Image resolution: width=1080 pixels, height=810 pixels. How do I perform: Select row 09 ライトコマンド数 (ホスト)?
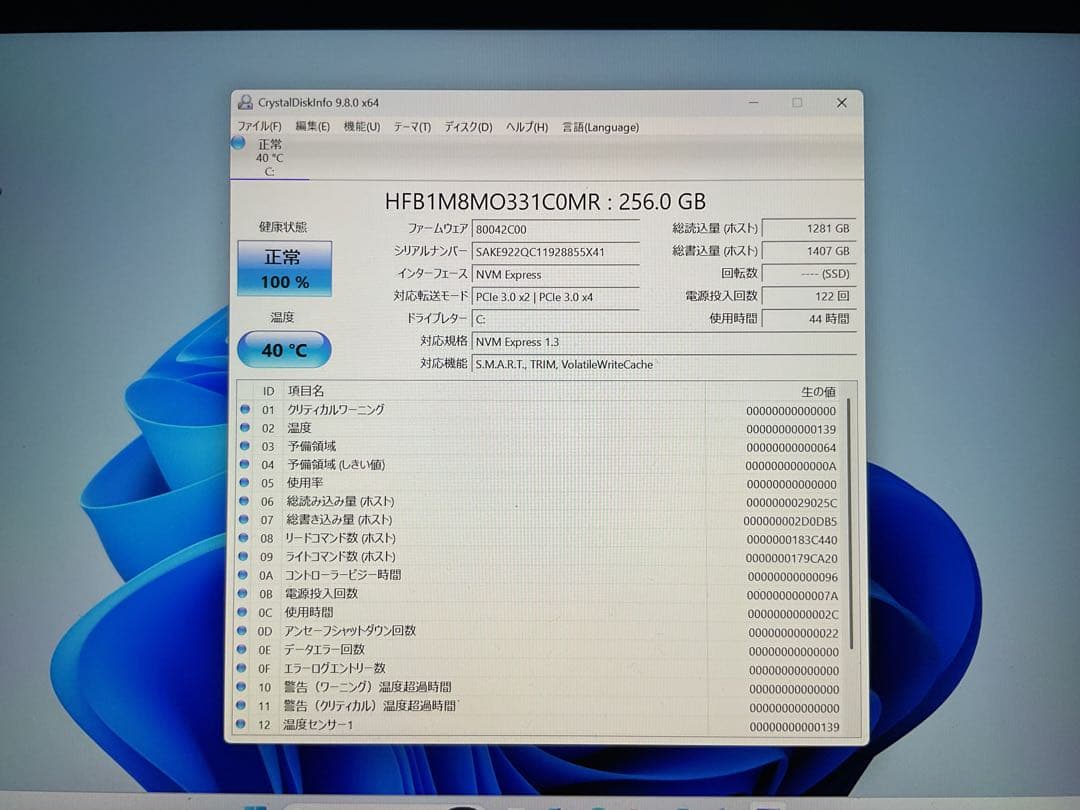[x=540, y=557]
